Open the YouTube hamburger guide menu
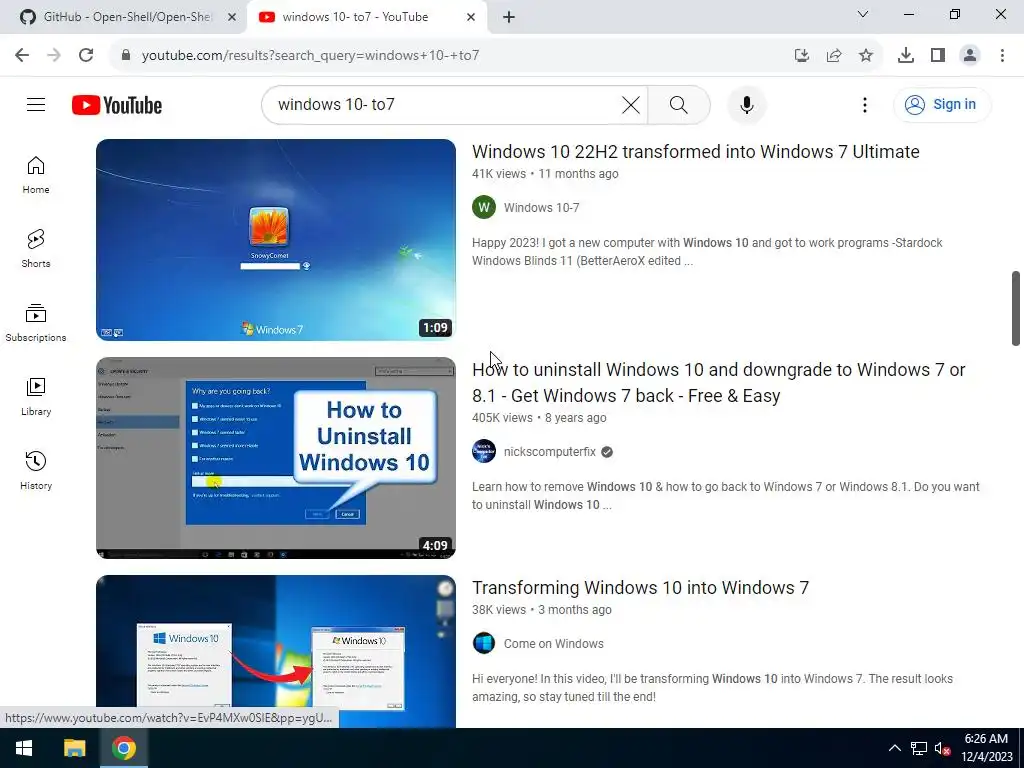The height and width of the screenshot is (768, 1024). click(x=36, y=104)
